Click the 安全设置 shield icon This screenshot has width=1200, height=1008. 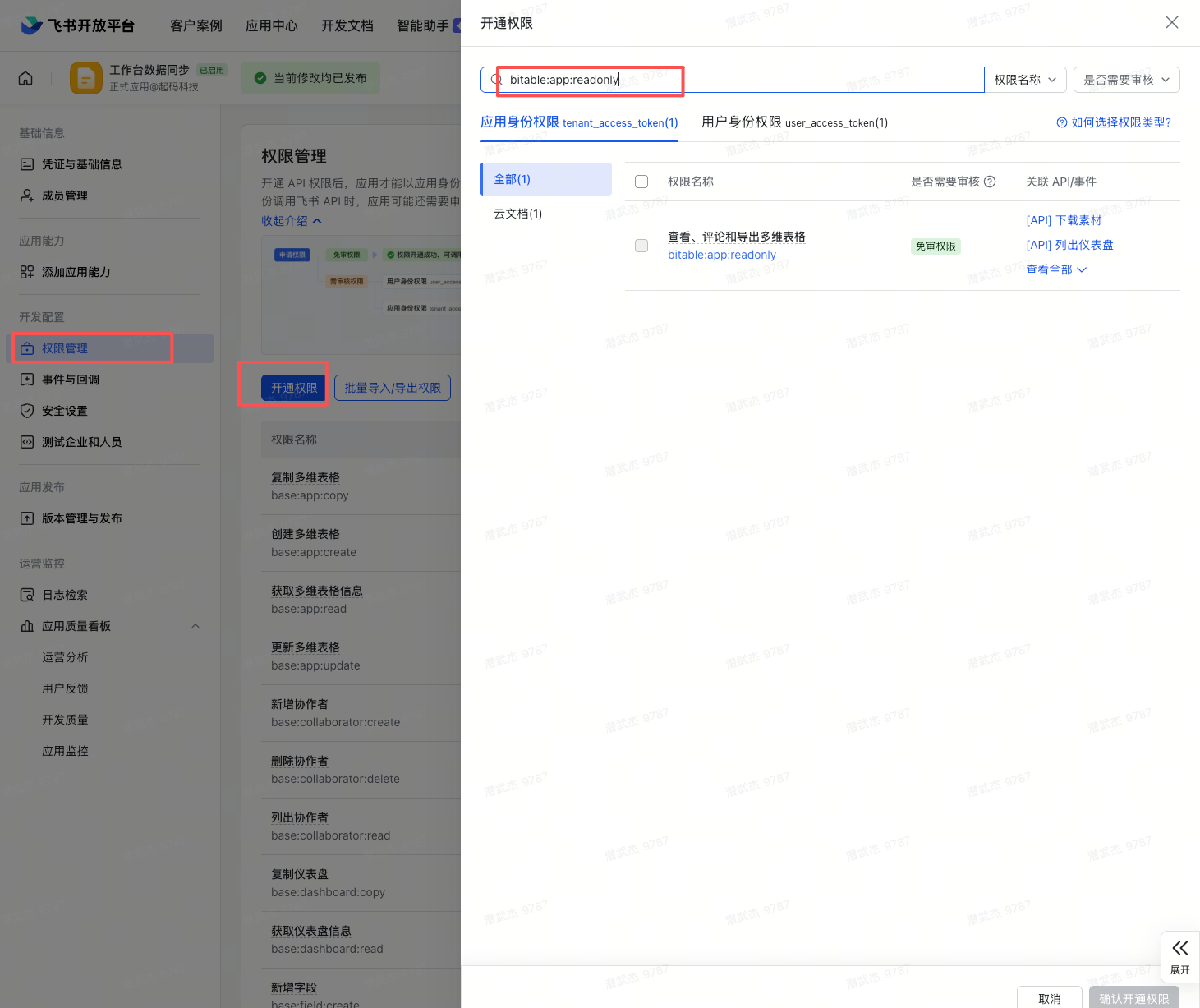click(x=27, y=411)
